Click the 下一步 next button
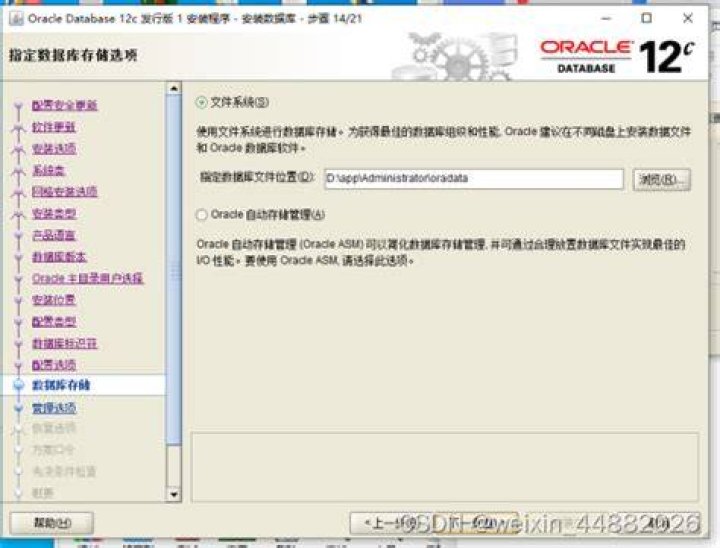This screenshot has width=720, height=548. (478, 523)
